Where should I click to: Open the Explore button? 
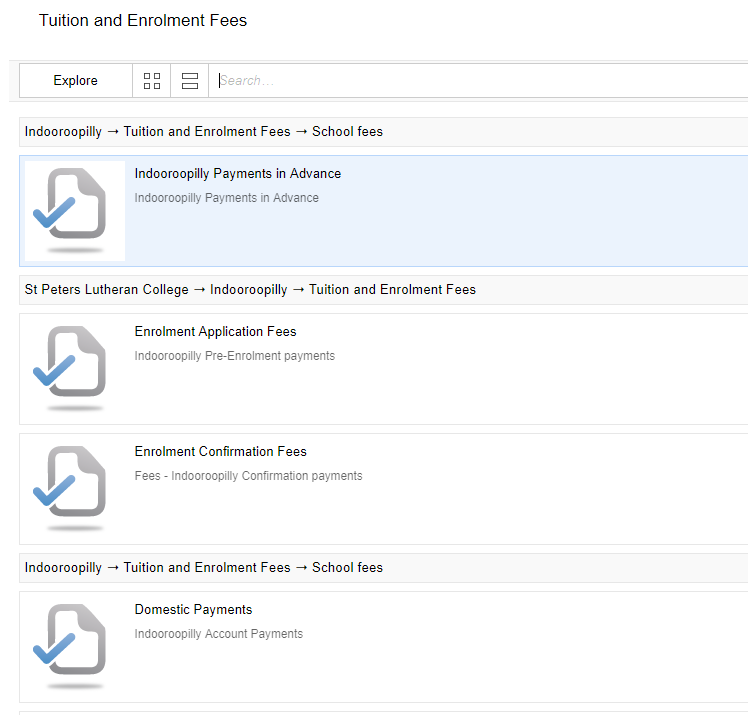point(75,81)
